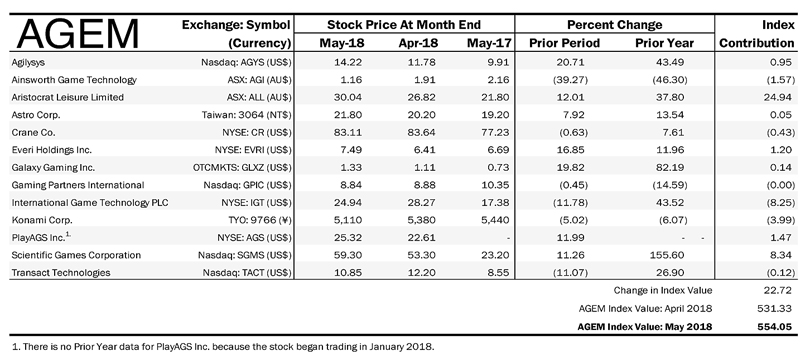Click Everi Holdings Inc. row label
This screenshot has width=810, height=360.
[x=51, y=150]
